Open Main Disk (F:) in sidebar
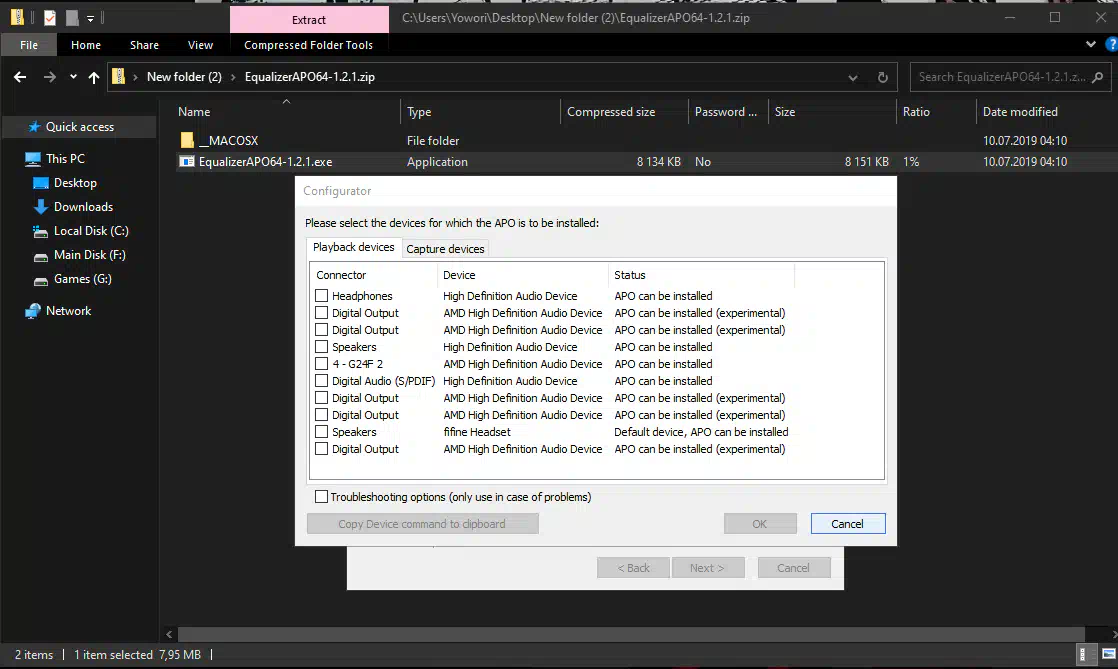1118x669 pixels. click(x=89, y=255)
